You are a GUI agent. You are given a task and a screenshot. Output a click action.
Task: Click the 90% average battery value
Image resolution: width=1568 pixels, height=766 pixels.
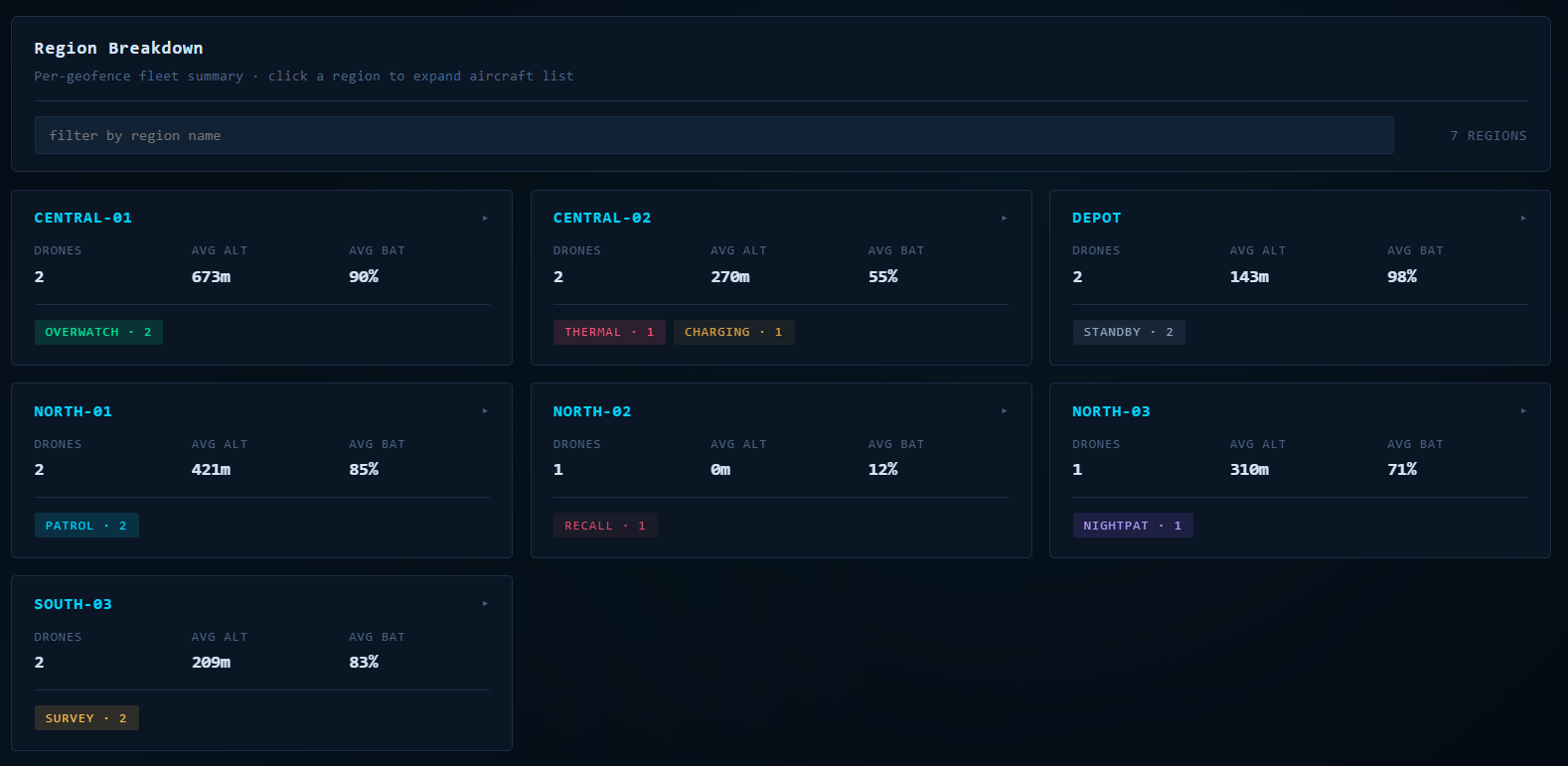pos(364,276)
